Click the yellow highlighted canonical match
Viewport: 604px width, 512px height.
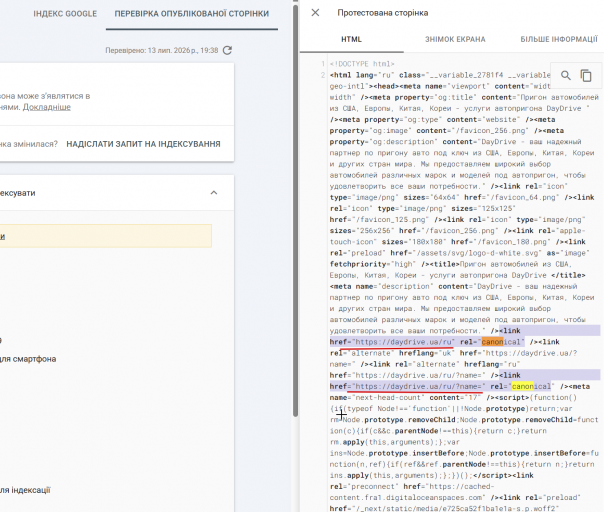tap(522, 386)
